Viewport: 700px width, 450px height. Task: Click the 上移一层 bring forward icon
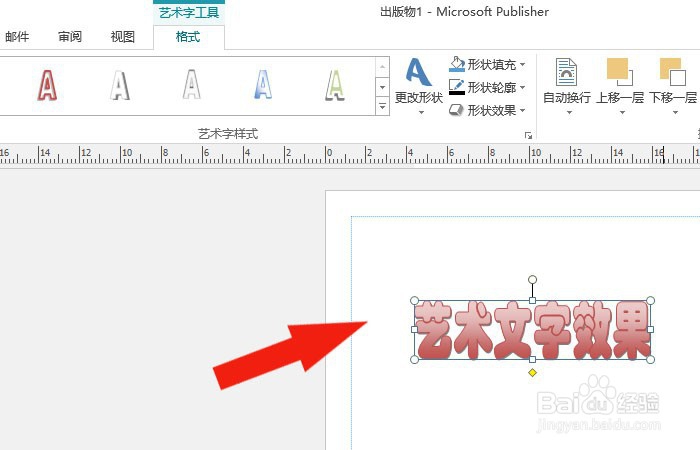tap(620, 71)
